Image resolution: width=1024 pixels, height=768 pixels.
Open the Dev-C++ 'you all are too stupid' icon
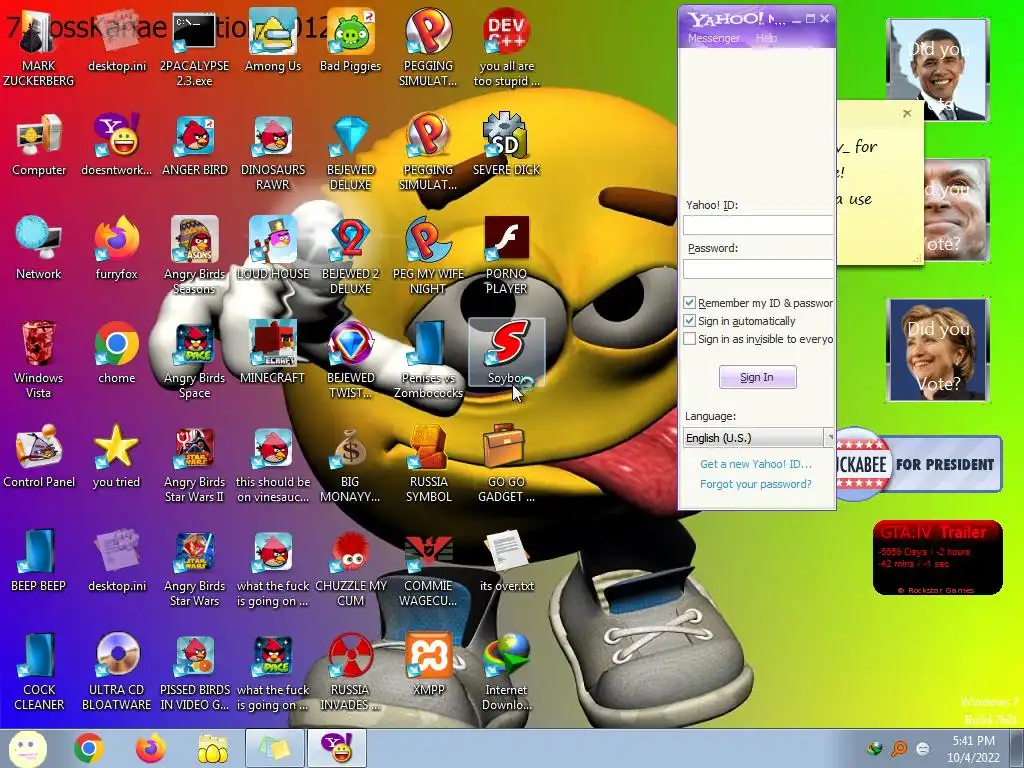pos(506,48)
